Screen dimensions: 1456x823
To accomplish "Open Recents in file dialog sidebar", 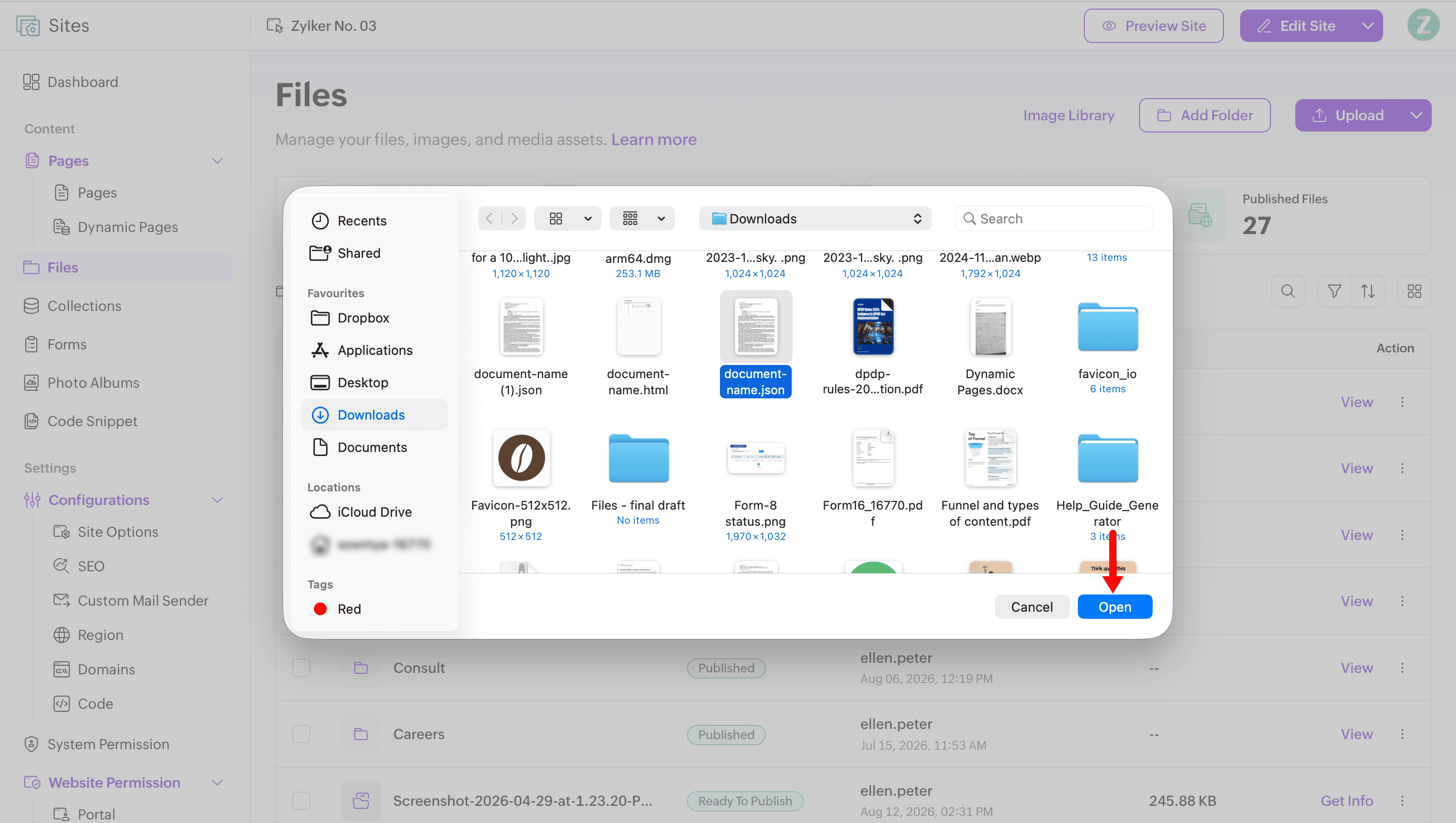I will click(349, 220).
